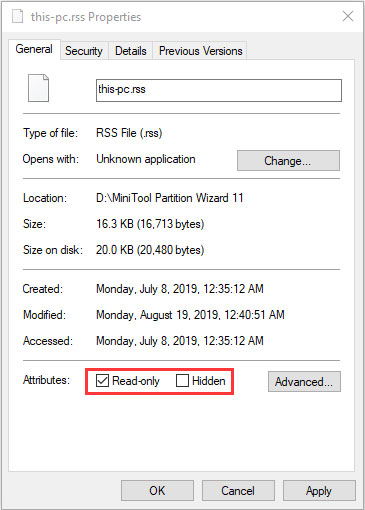Confirm with the OK button
The image size is (365, 510).
coord(157,491)
